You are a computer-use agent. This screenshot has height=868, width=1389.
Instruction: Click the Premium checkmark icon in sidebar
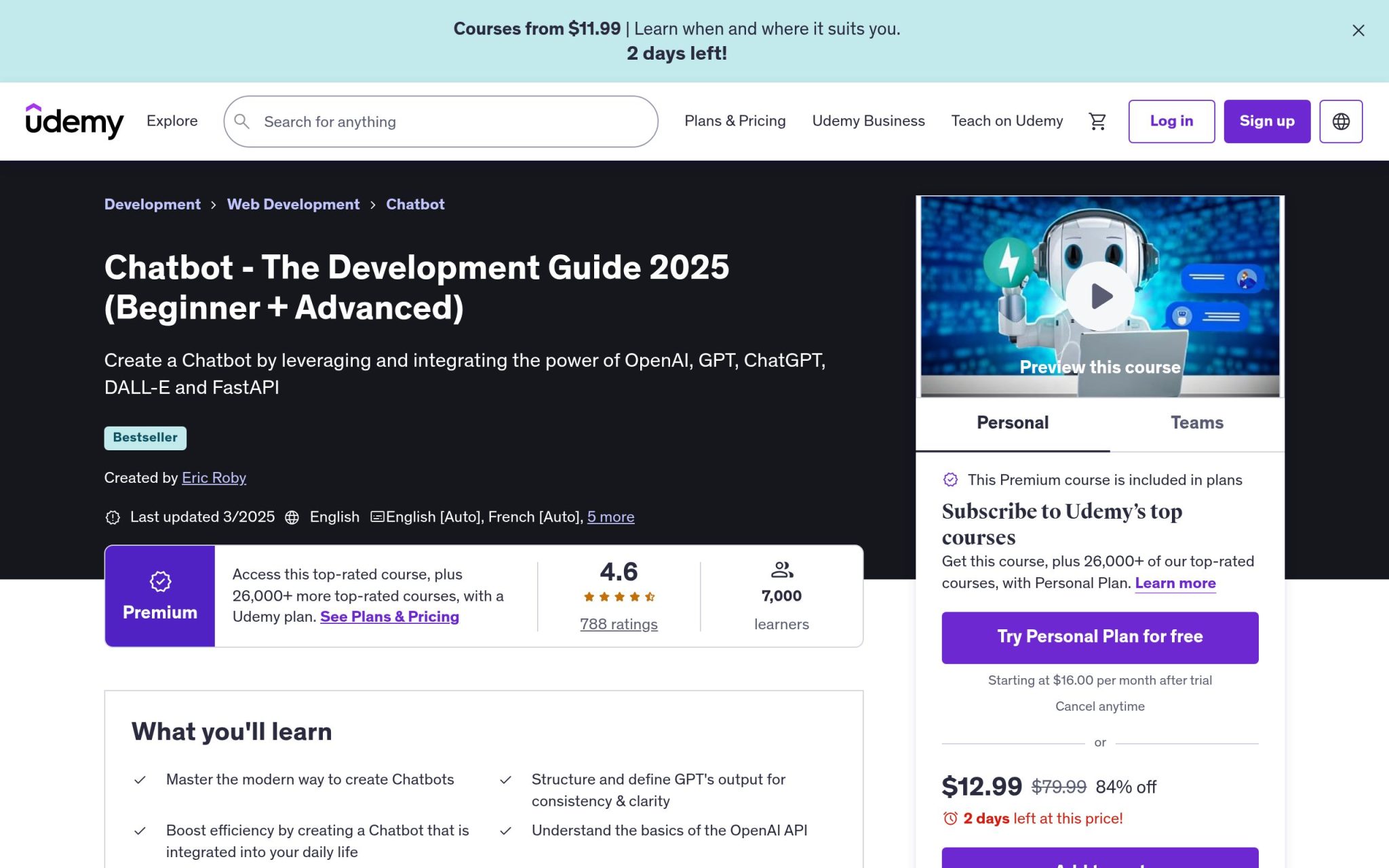[x=951, y=479]
